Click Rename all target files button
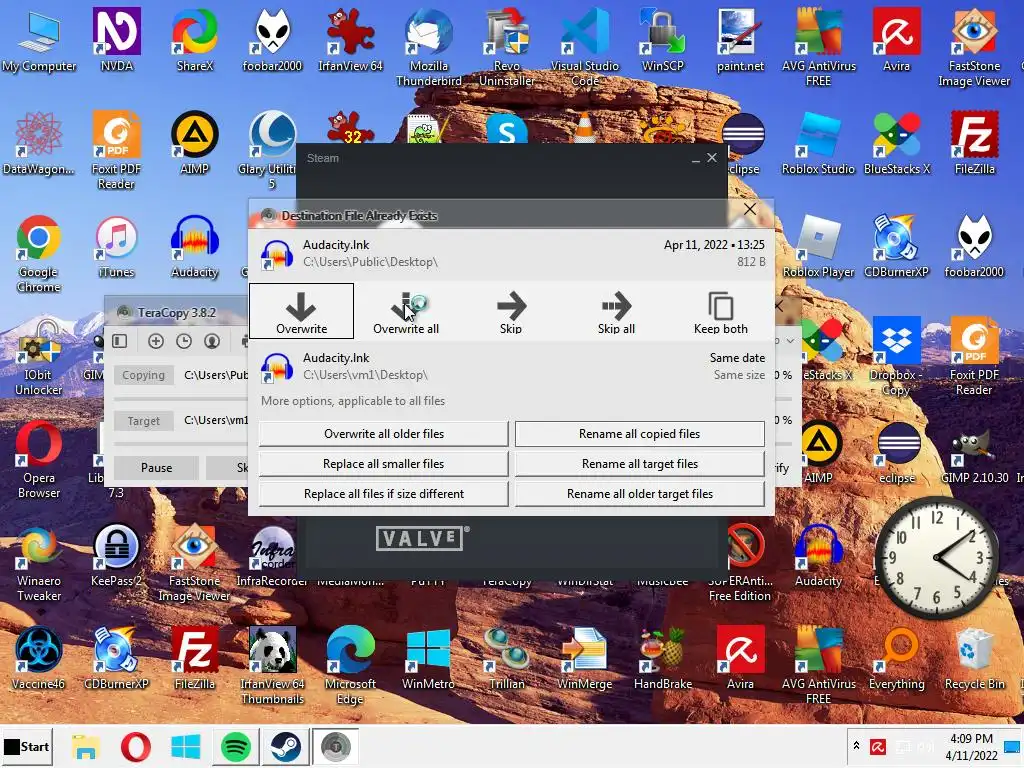The height and width of the screenshot is (768, 1024). pyautogui.click(x=639, y=464)
